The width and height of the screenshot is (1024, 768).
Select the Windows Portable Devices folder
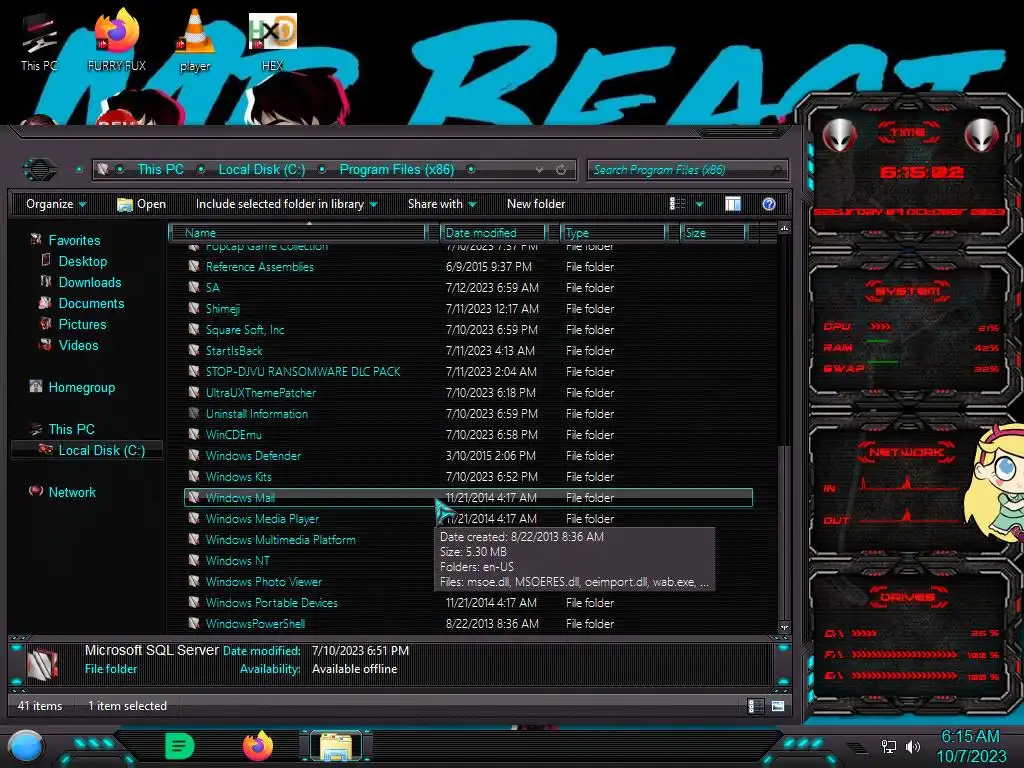(272, 603)
